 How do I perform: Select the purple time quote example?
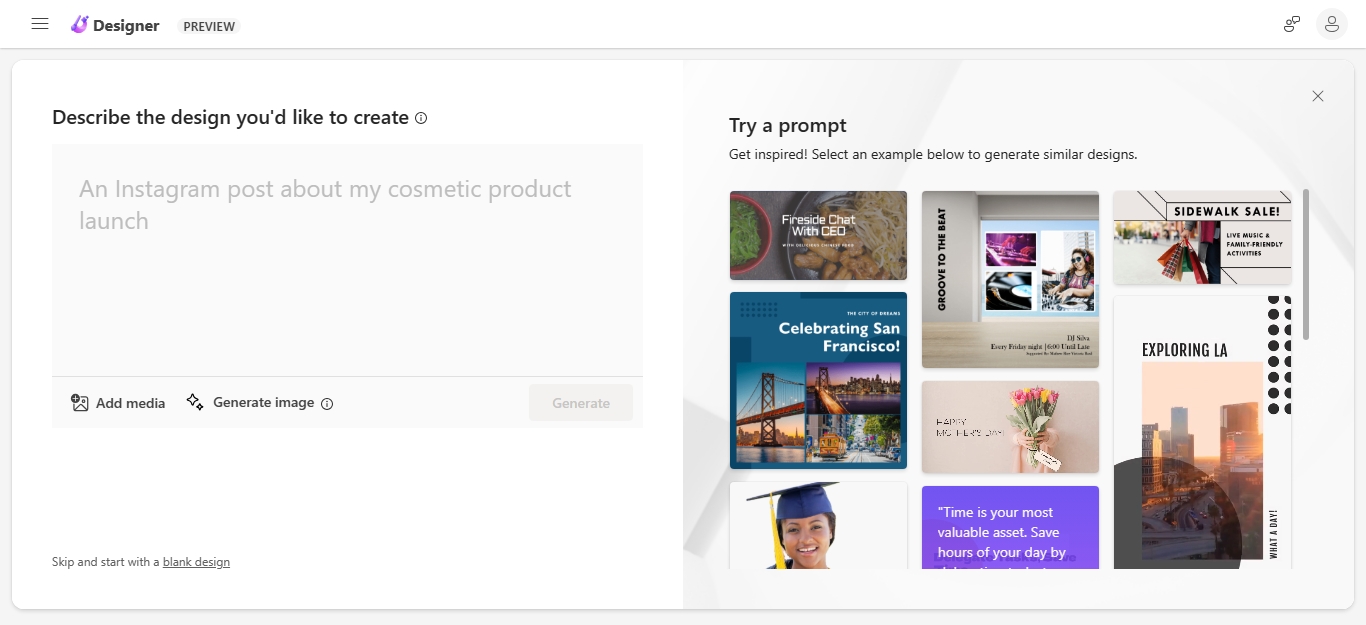1010,528
